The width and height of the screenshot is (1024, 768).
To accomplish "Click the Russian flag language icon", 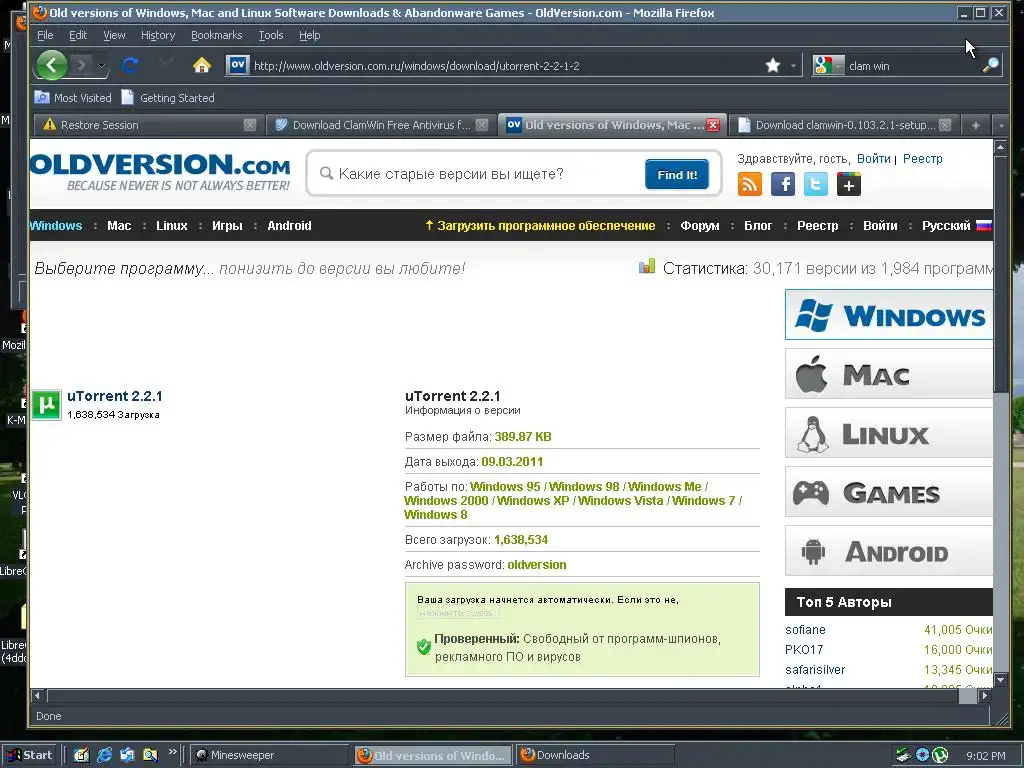I will click(x=984, y=226).
